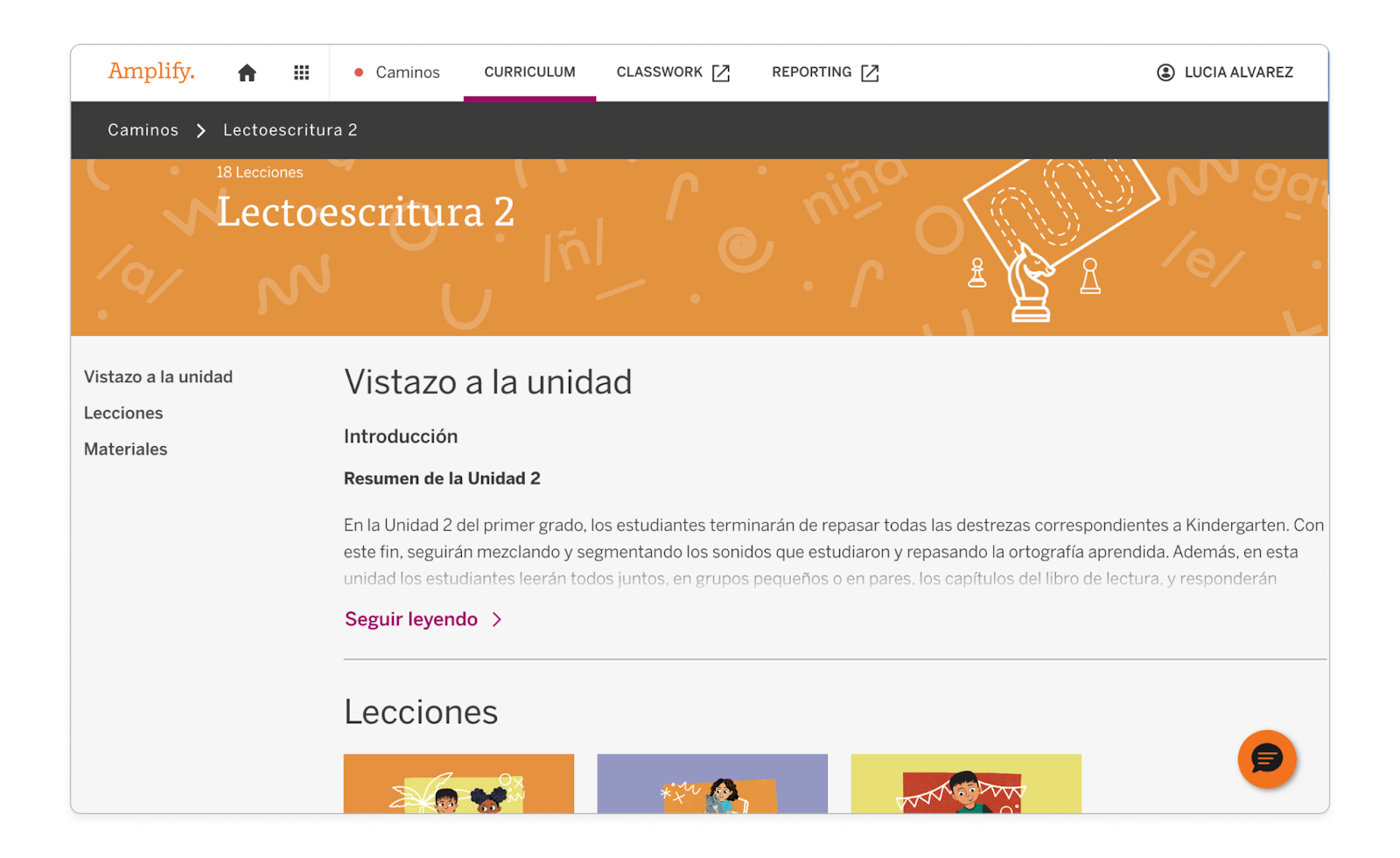Click the external link icon beside CLASSWORK
Viewport: 1400px width, 858px height.
tap(719, 73)
